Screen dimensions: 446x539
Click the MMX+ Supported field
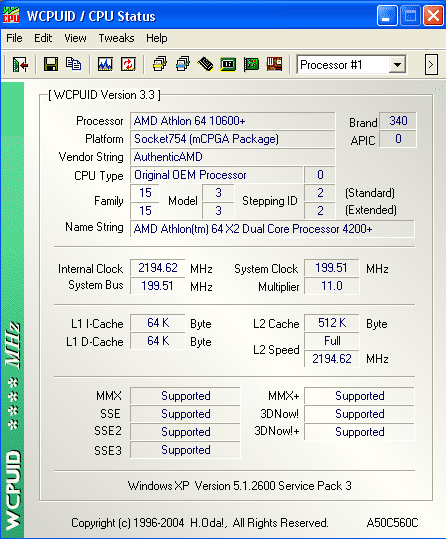click(x=359, y=396)
